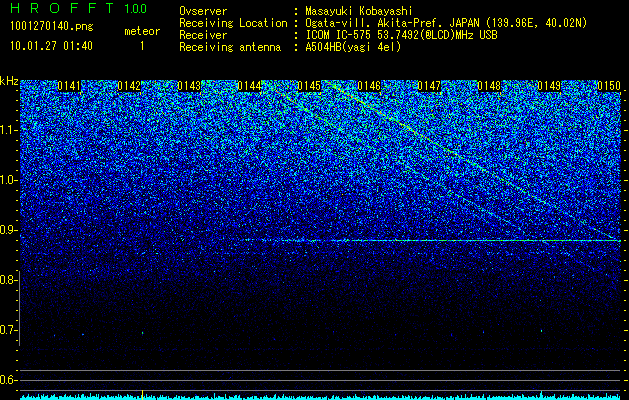The width and height of the screenshot is (629, 400).
Task: Select the meteor count value 1
Action: (142, 46)
